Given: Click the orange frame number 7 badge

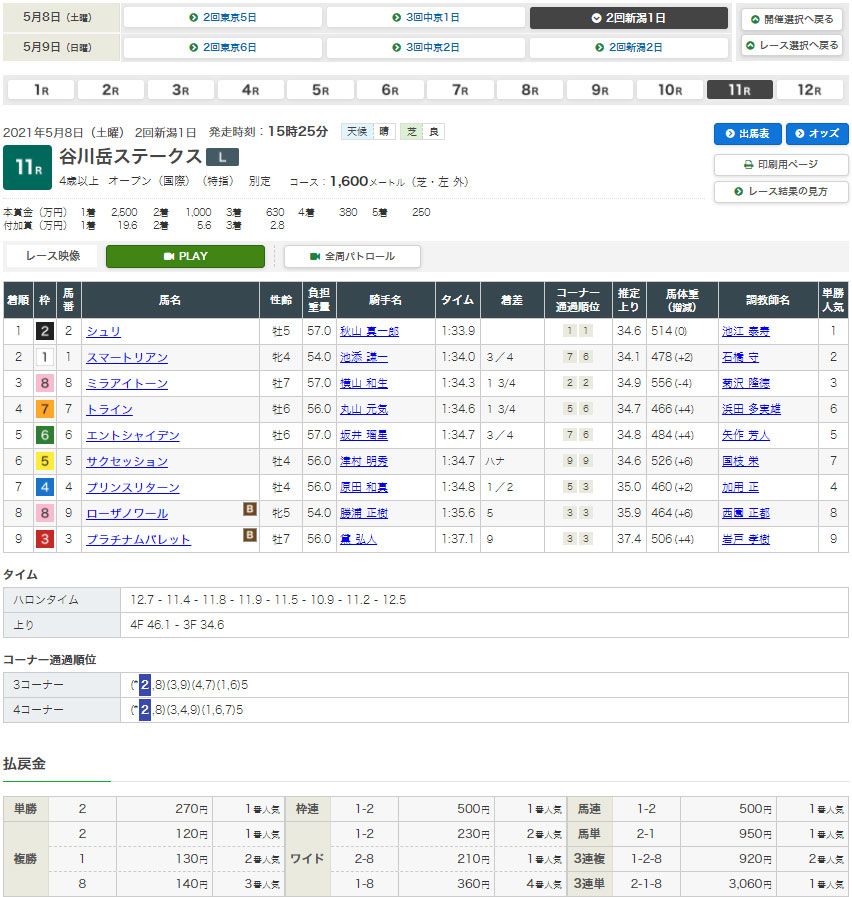Looking at the screenshot, I should click(45, 409).
